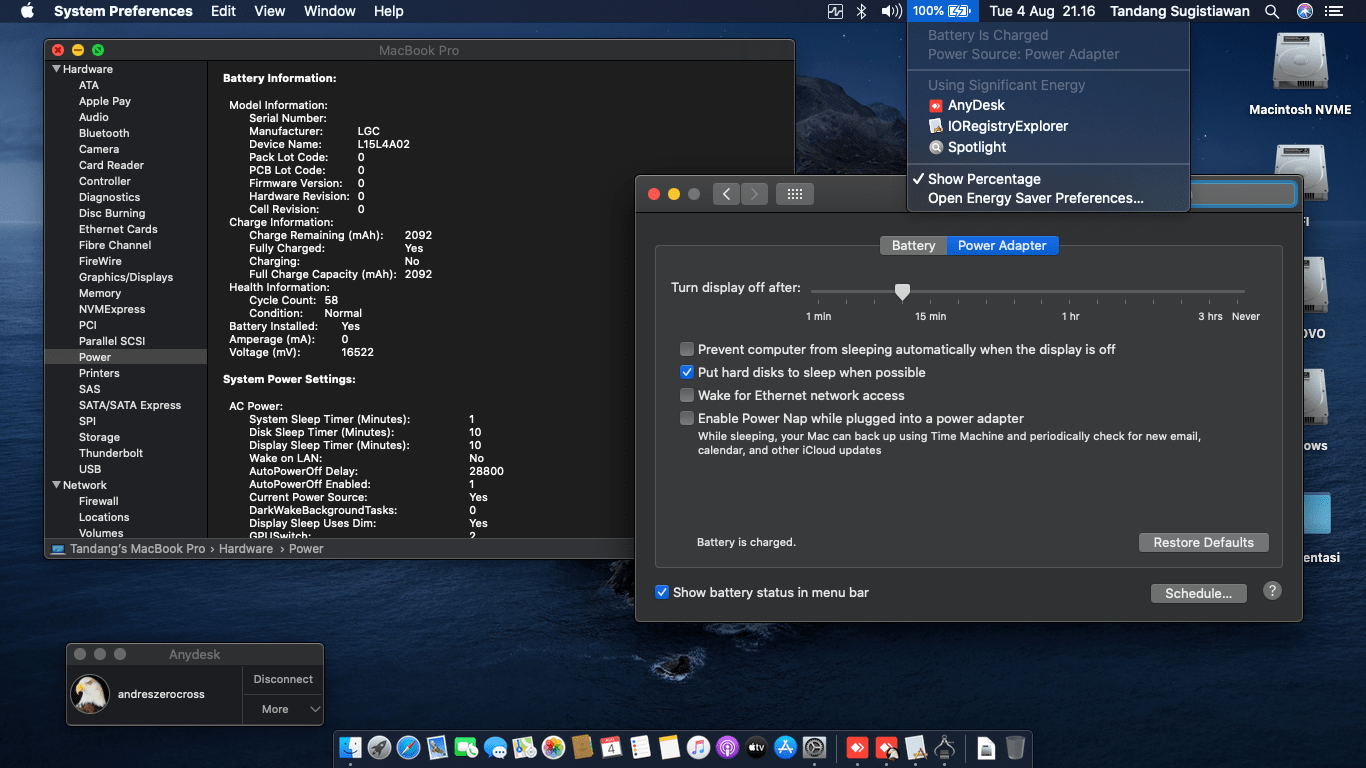Launch Music from the Dock

[x=698, y=747]
